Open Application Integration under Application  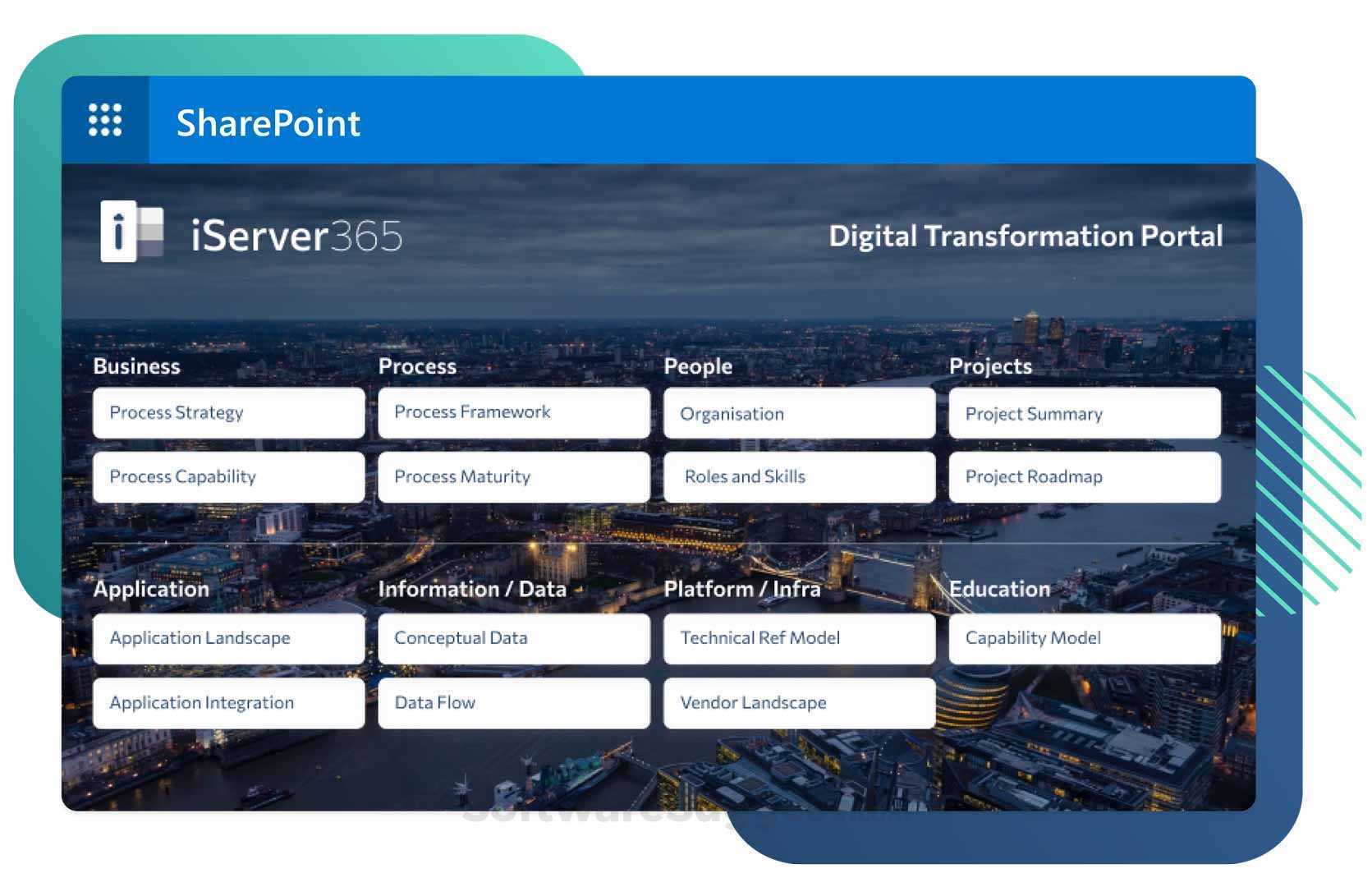(228, 703)
